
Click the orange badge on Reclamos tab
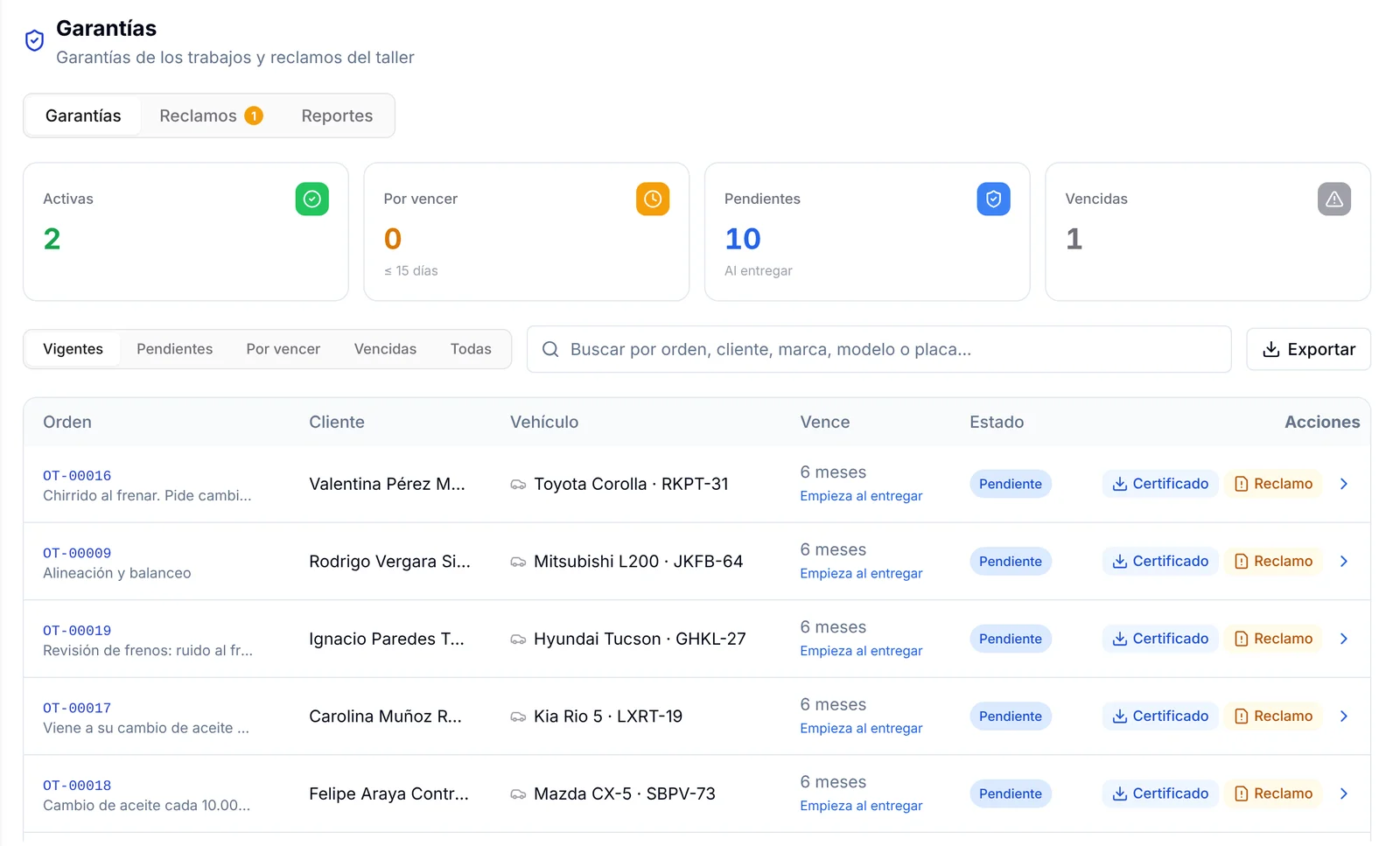point(254,115)
